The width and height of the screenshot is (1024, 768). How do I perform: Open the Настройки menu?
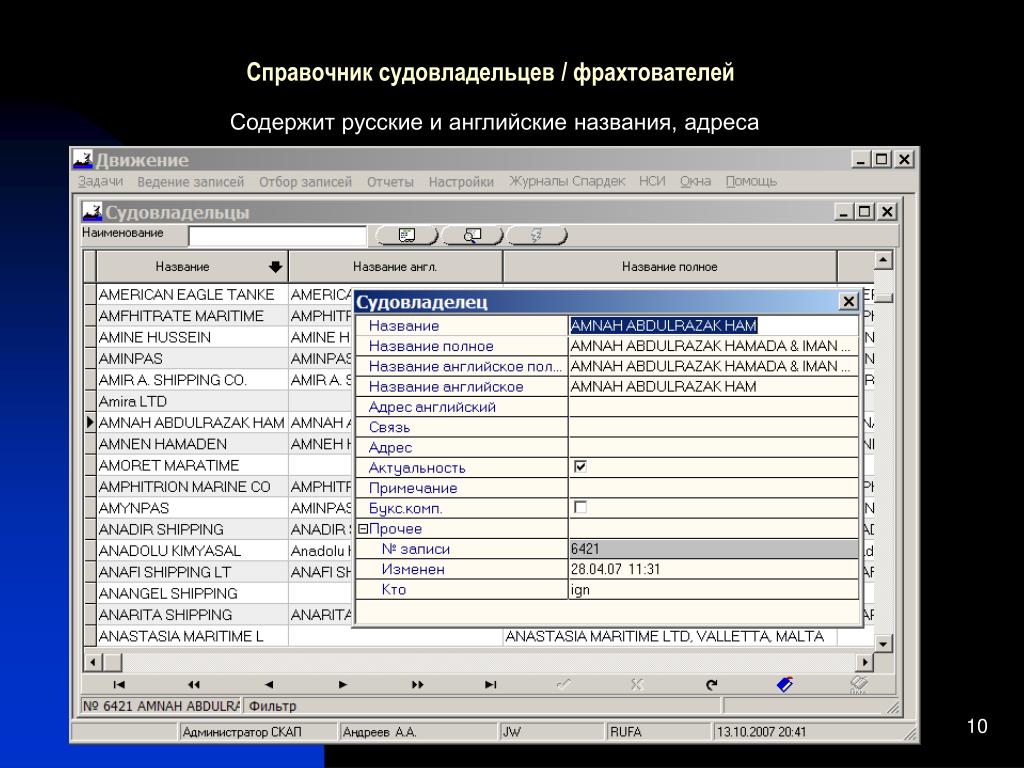pos(461,182)
